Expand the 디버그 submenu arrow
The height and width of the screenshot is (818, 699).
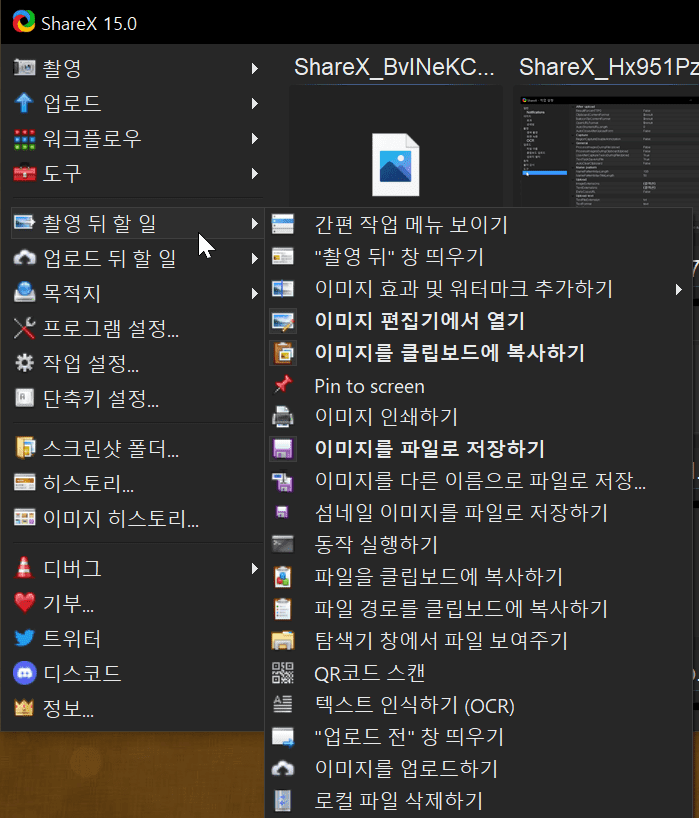point(255,568)
